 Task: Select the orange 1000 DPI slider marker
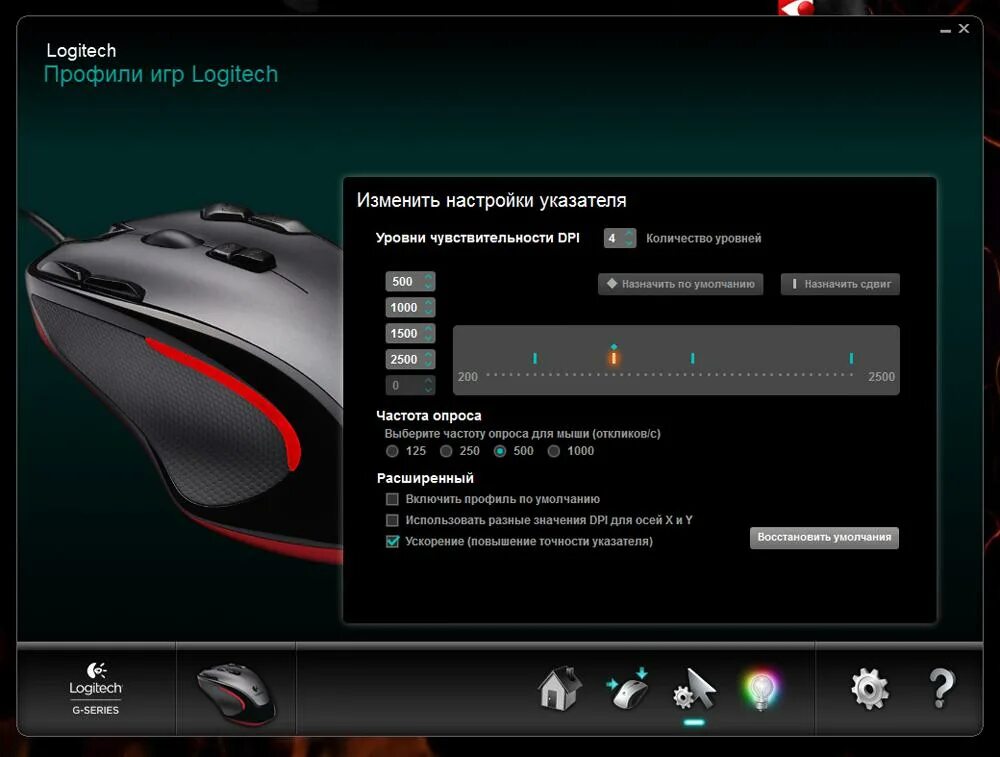pyautogui.click(x=614, y=357)
